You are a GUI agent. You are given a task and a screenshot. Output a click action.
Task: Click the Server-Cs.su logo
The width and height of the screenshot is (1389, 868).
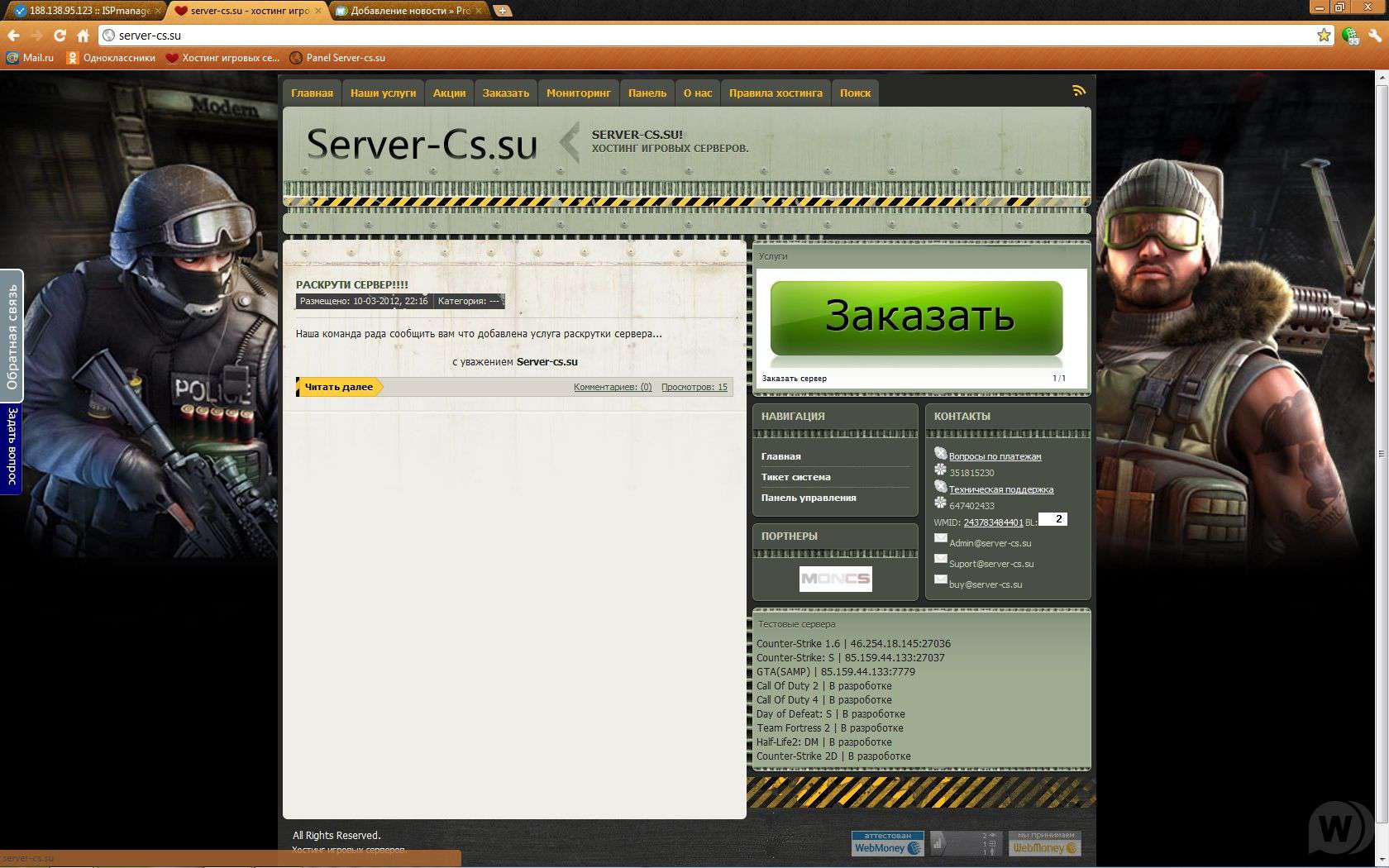(x=422, y=145)
